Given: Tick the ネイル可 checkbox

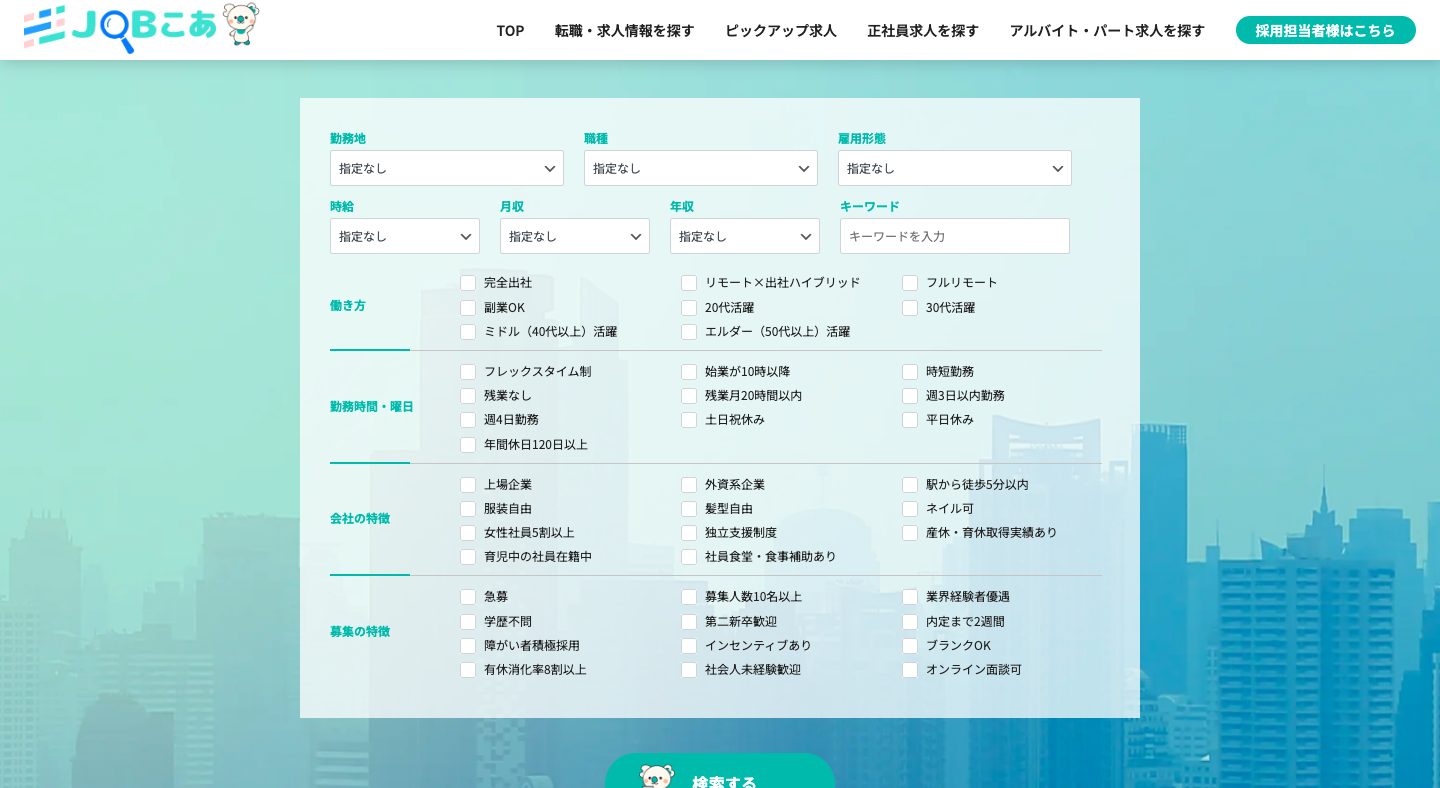Looking at the screenshot, I should (910, 509).
